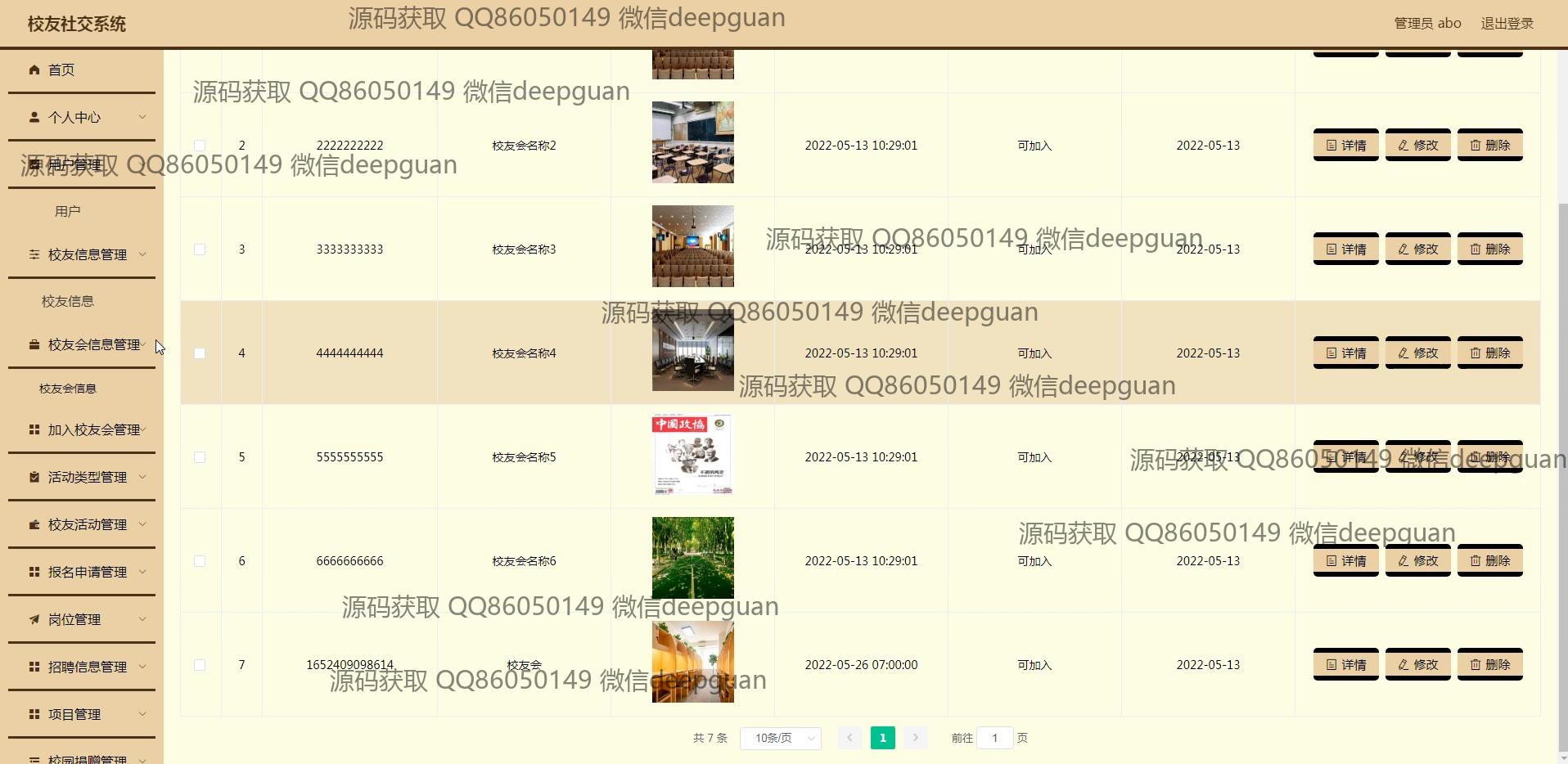
Task: Click the person icon beside 个人中心
Action: point(34,117)
